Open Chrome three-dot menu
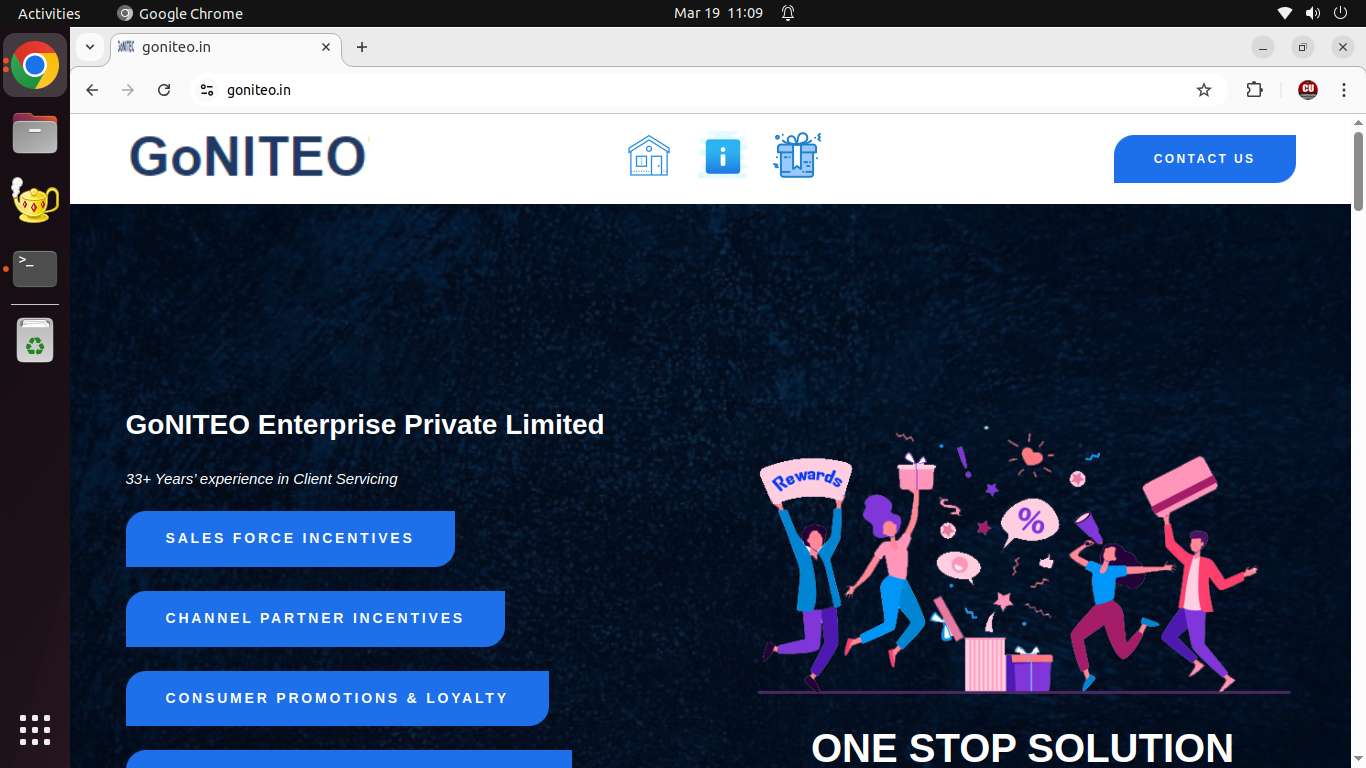Screen dimensions: 1366x768 [x=1344, y=90]
